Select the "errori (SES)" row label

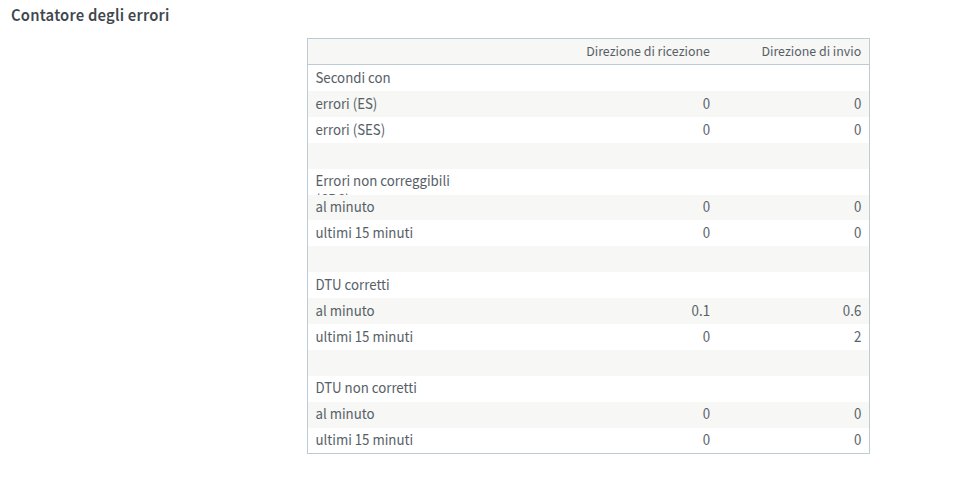tap(350, 130)
